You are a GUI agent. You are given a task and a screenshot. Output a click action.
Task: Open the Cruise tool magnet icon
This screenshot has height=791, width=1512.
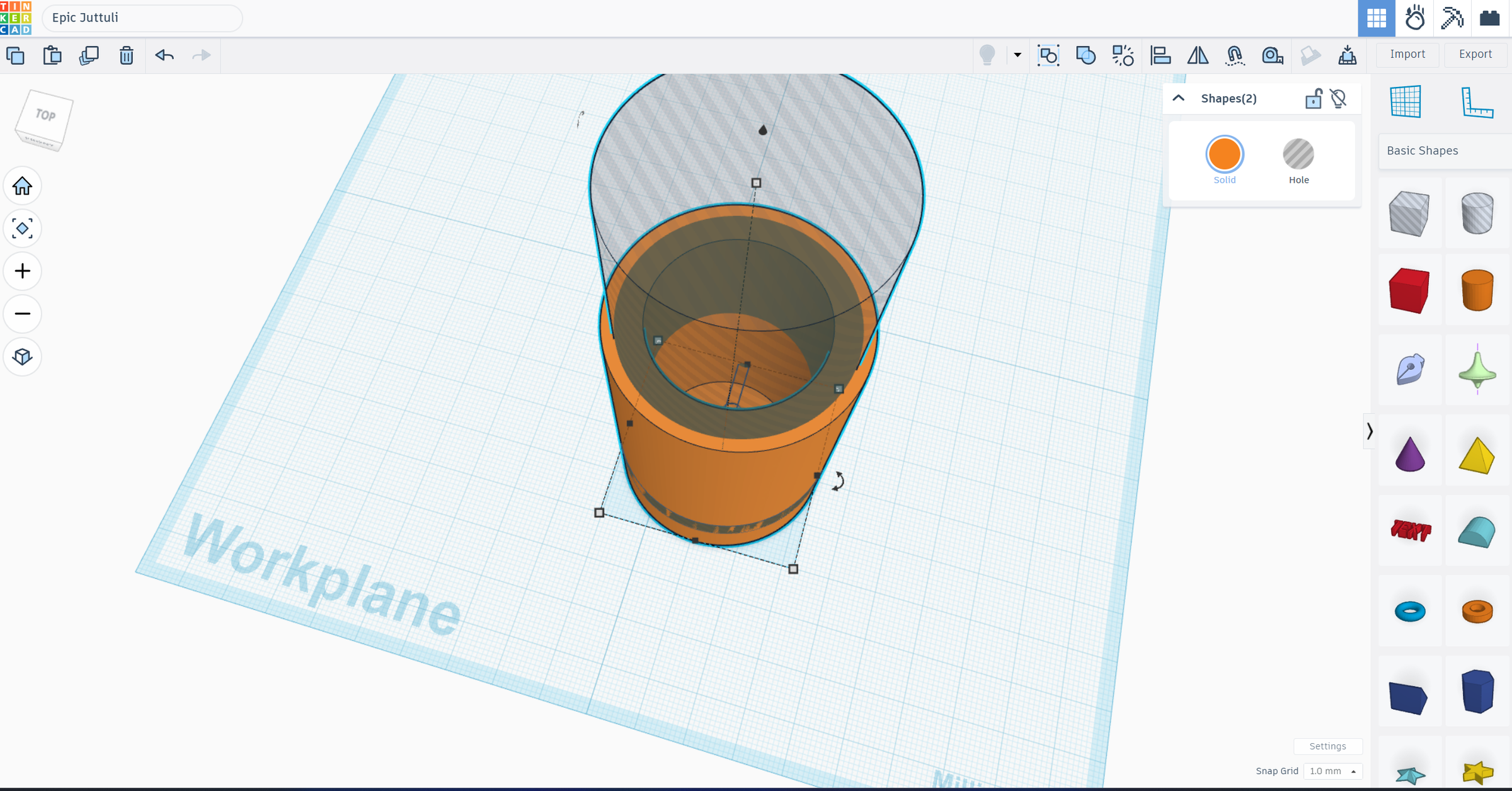tap(1235, 55)
